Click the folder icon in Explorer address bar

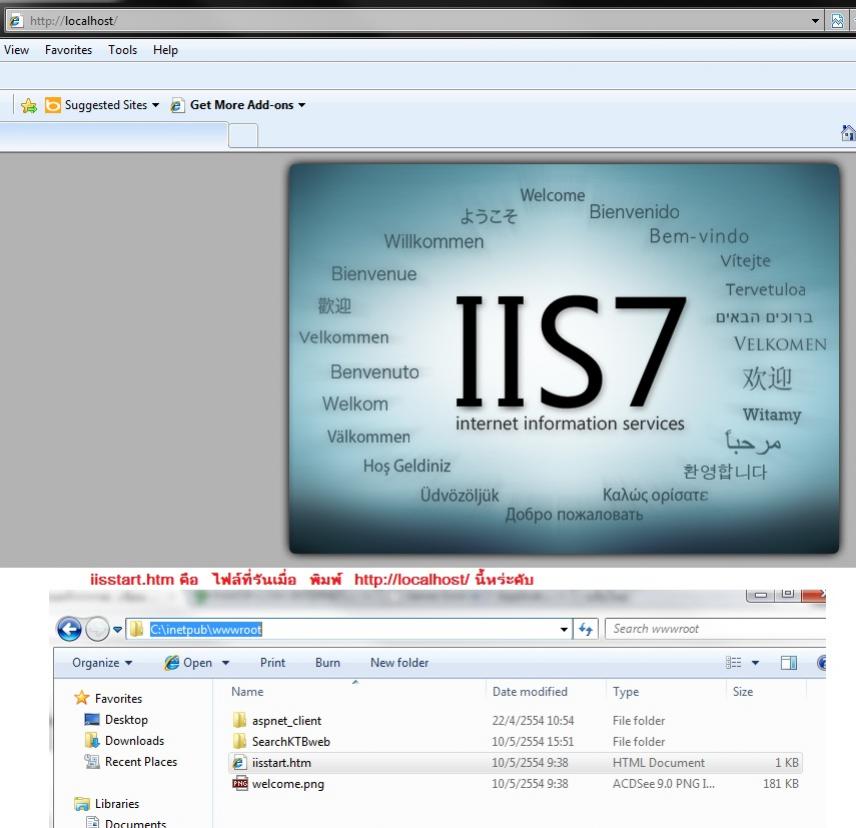(136, 629)
